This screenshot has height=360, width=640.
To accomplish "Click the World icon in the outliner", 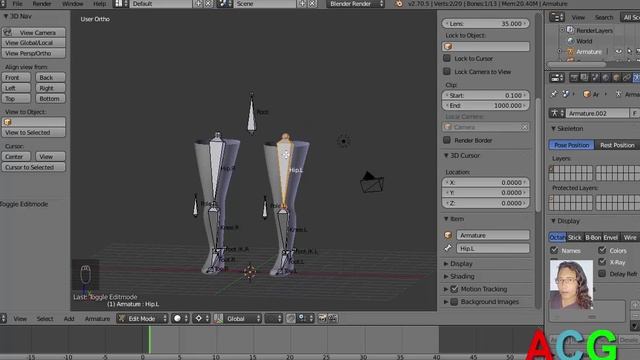I will click(571, 41).
